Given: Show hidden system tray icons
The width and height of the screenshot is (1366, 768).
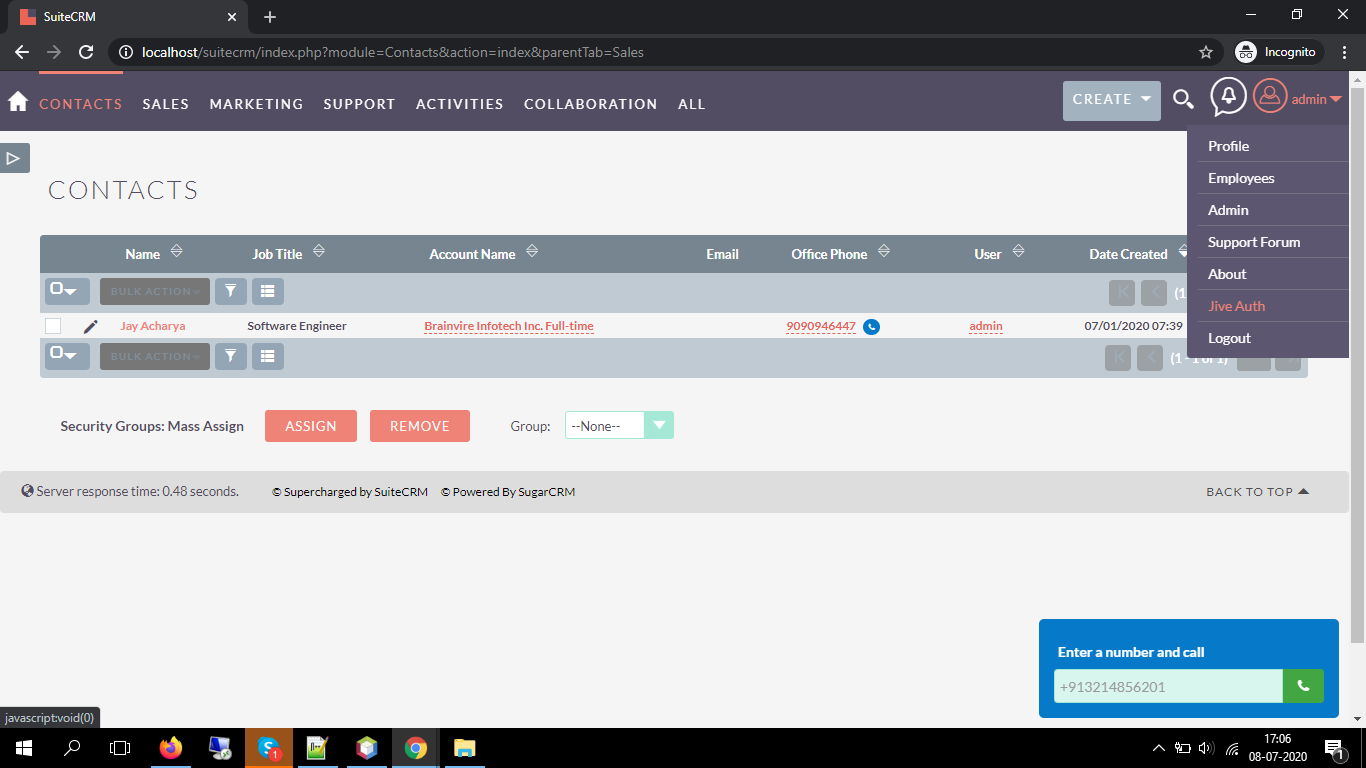Looking at the screenshot, I should pyautogui.click(x=1159, y=748).
